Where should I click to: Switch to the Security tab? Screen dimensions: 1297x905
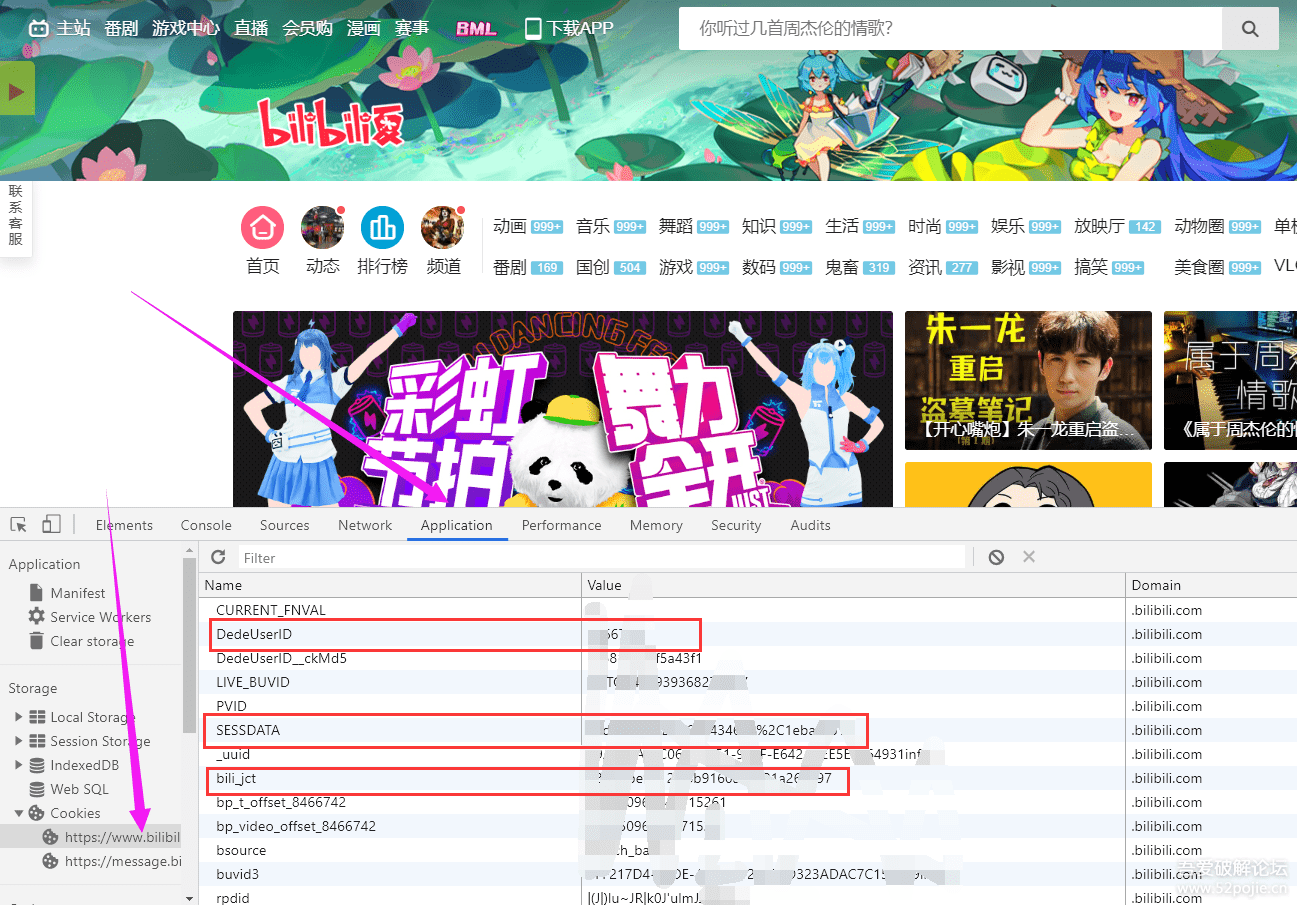point(736,525)
